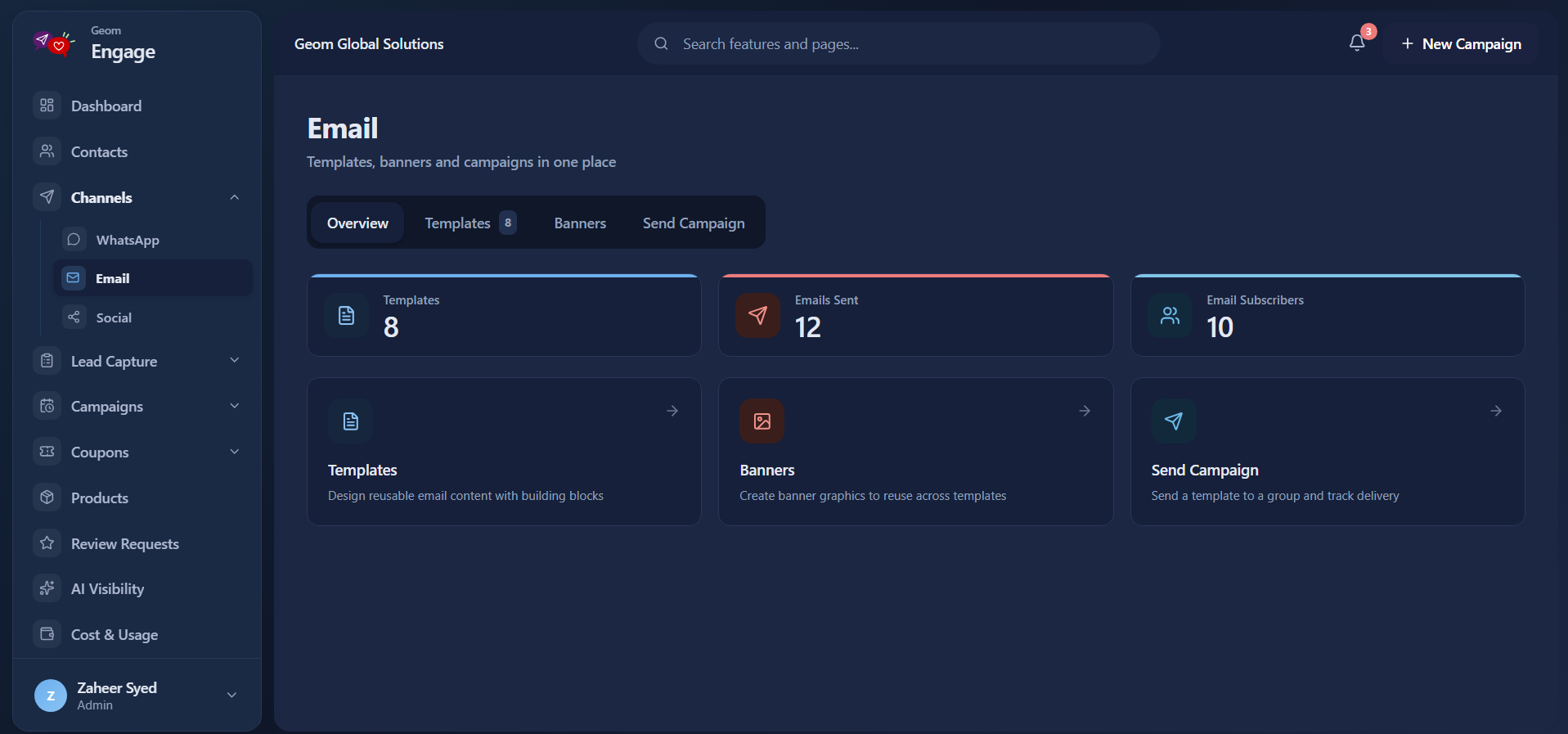The image size is (1568, 734).
Task: Open the arrow on Send Campaign card
Action: [1496, 411]
